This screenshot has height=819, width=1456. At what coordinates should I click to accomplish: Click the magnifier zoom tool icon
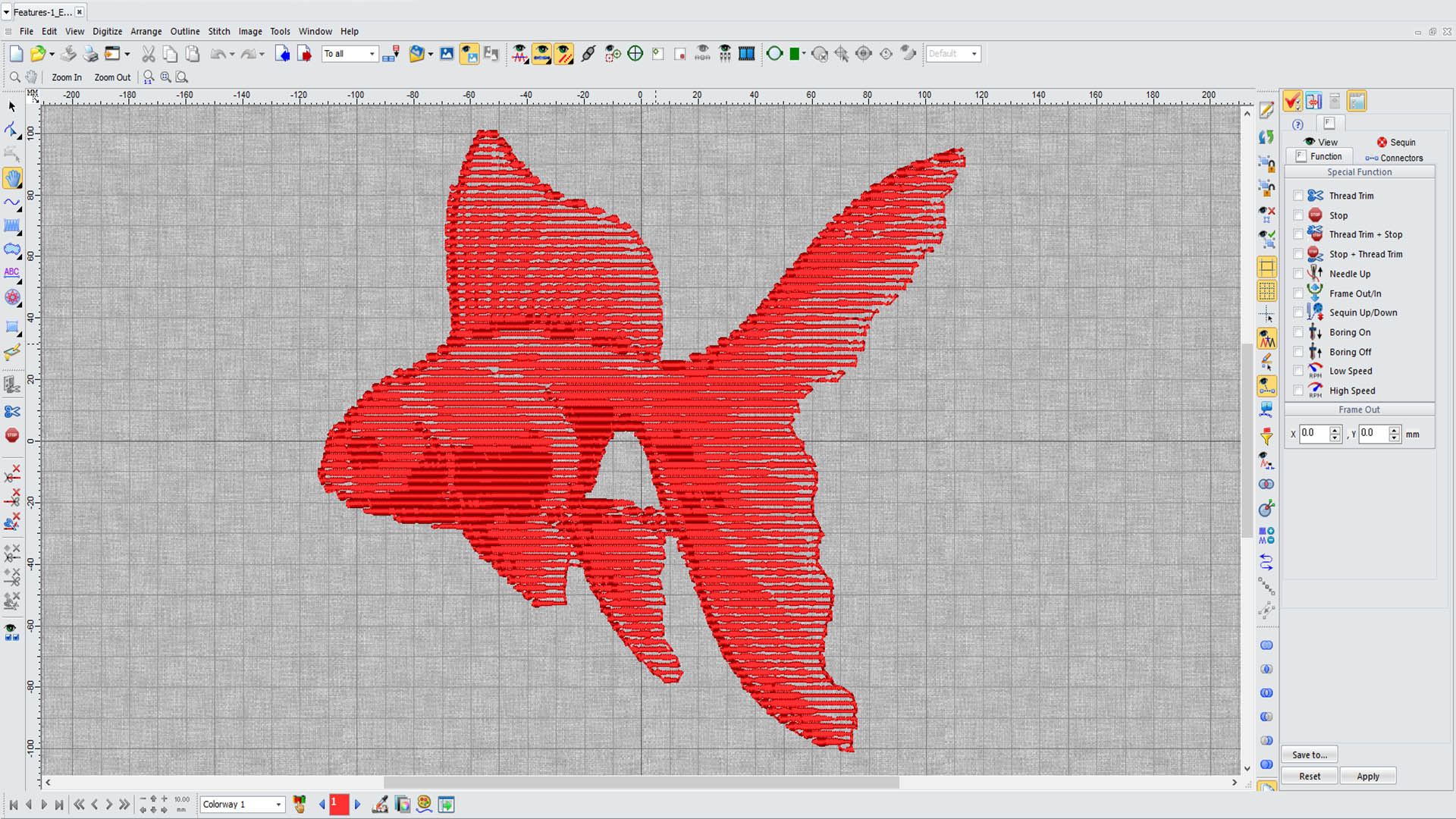click(14, 77)
